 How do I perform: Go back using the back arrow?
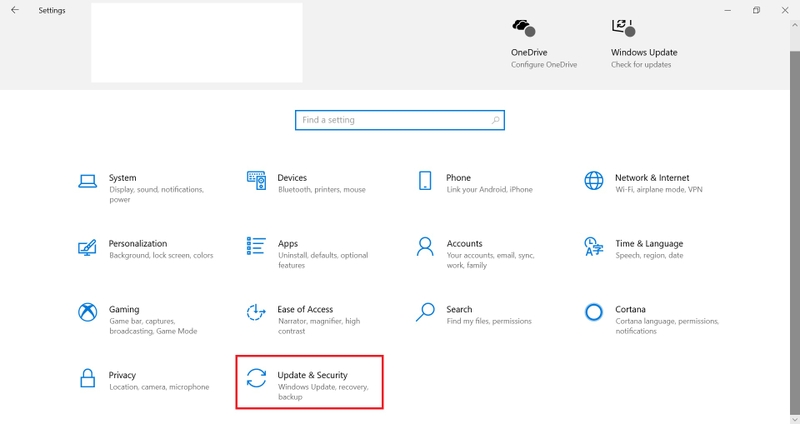pos(15,10)
